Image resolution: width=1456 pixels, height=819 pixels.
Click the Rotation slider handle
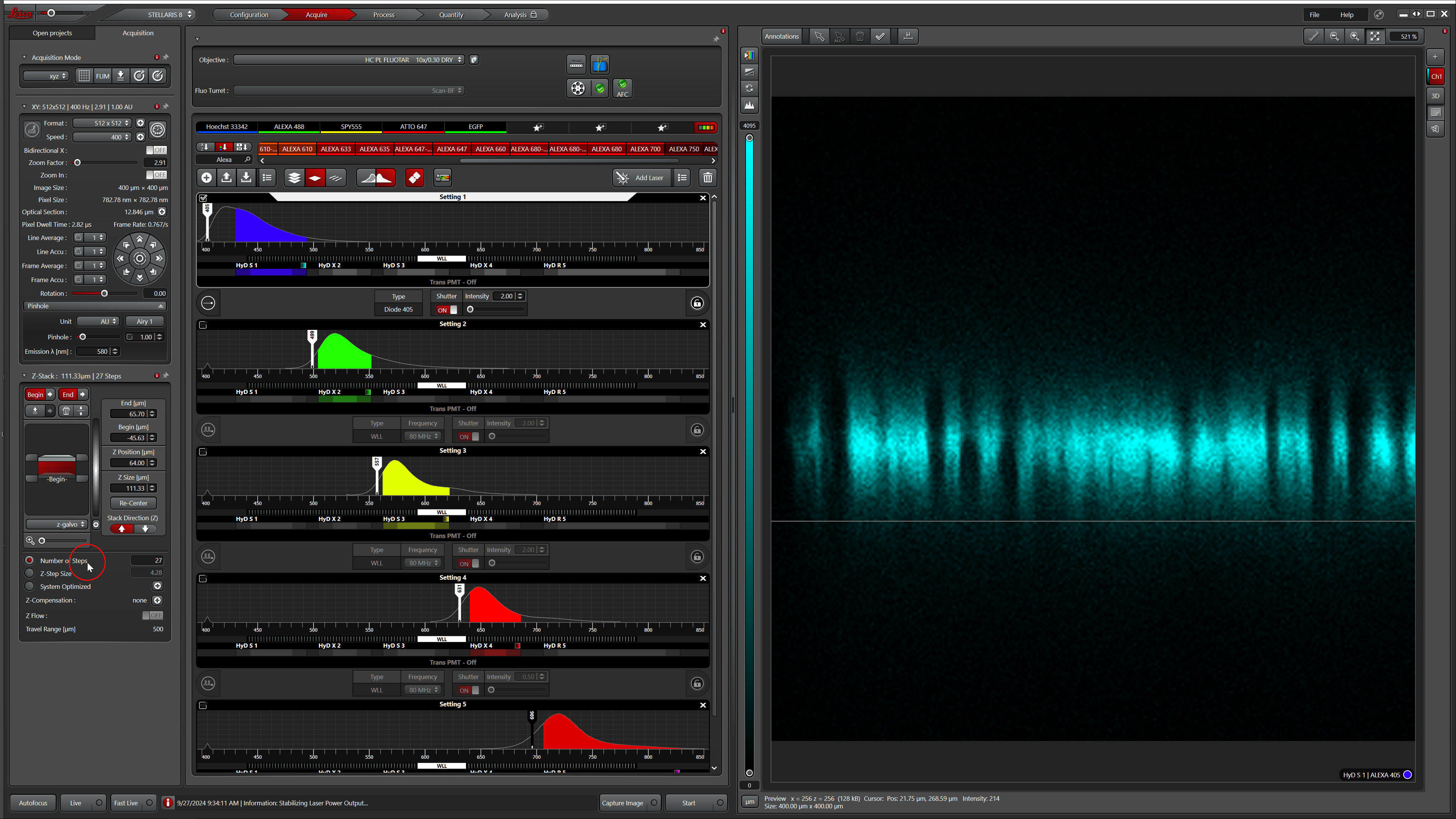104,293
